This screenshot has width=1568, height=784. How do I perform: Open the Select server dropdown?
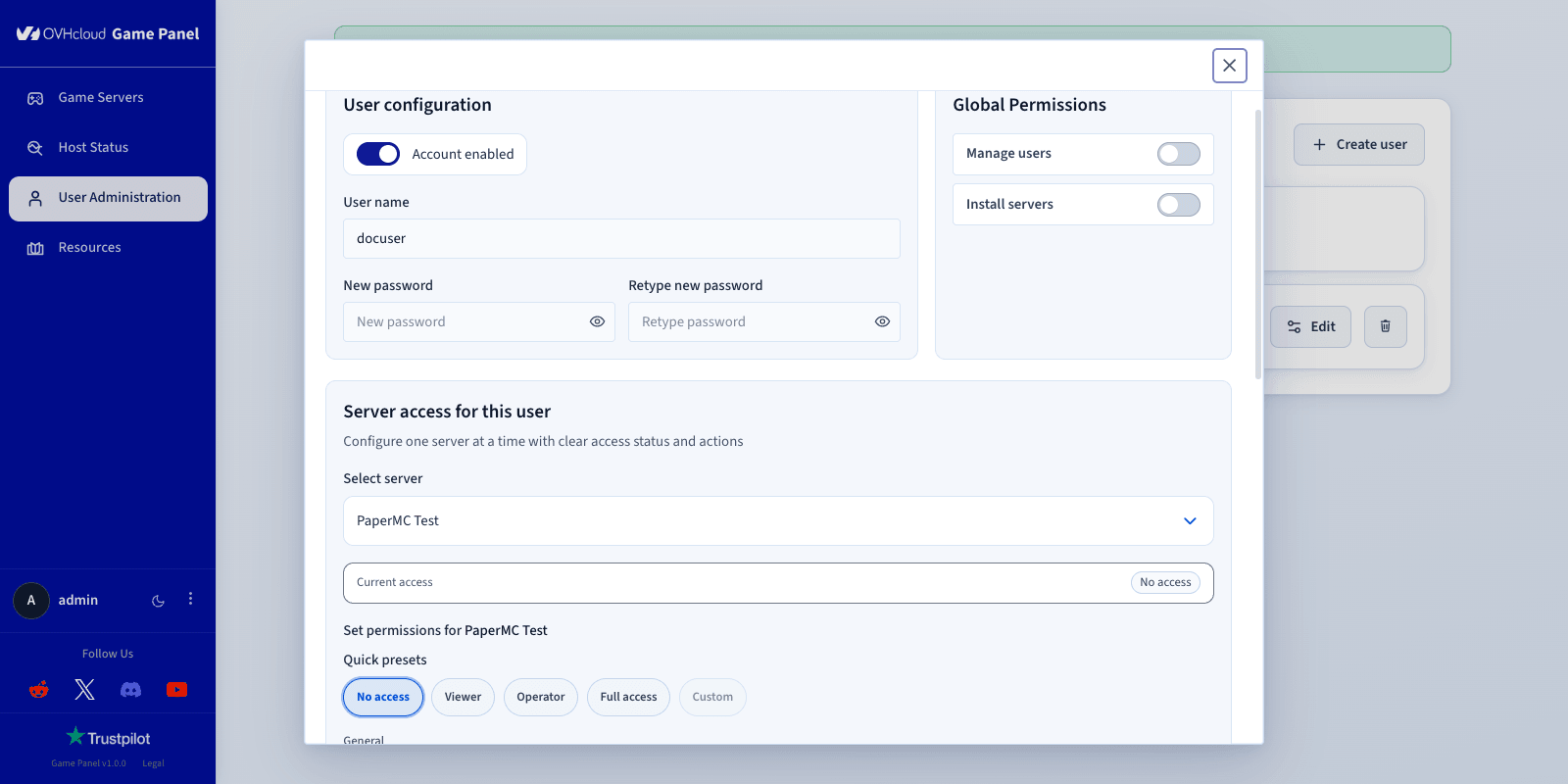coord(778,520)
